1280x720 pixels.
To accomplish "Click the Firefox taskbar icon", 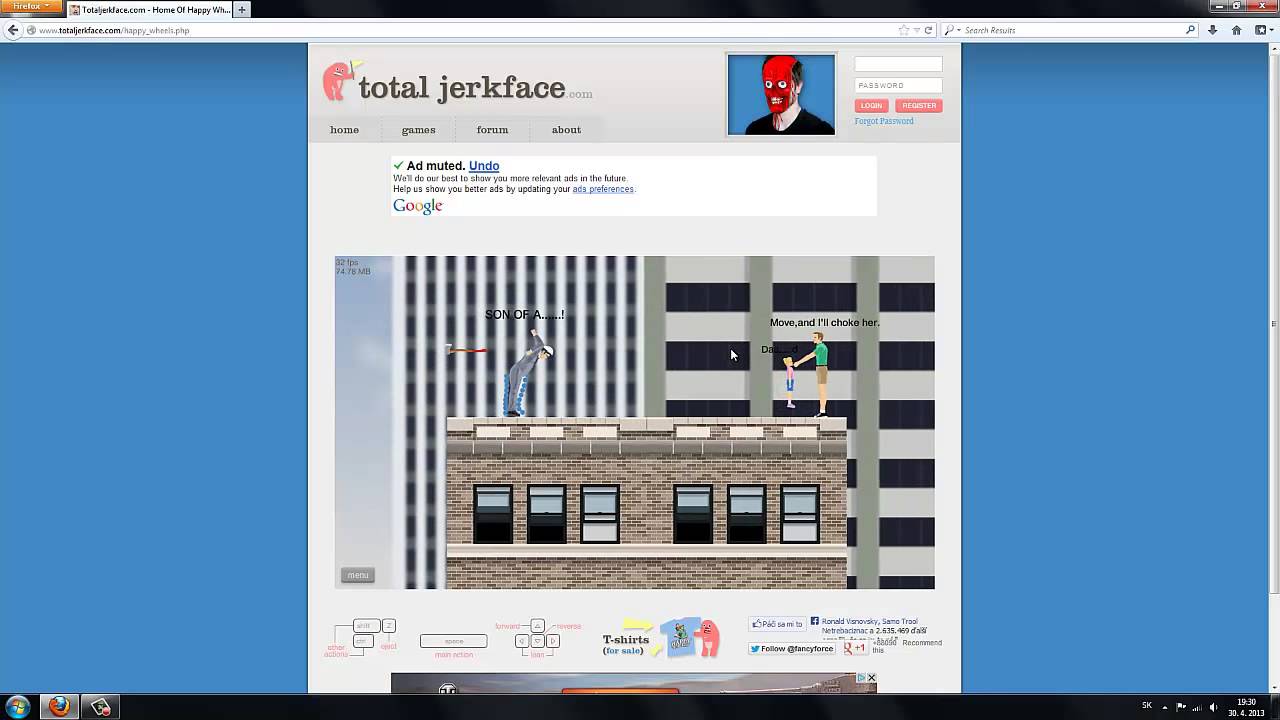I will pyautogui.click(x=59, y=707).
